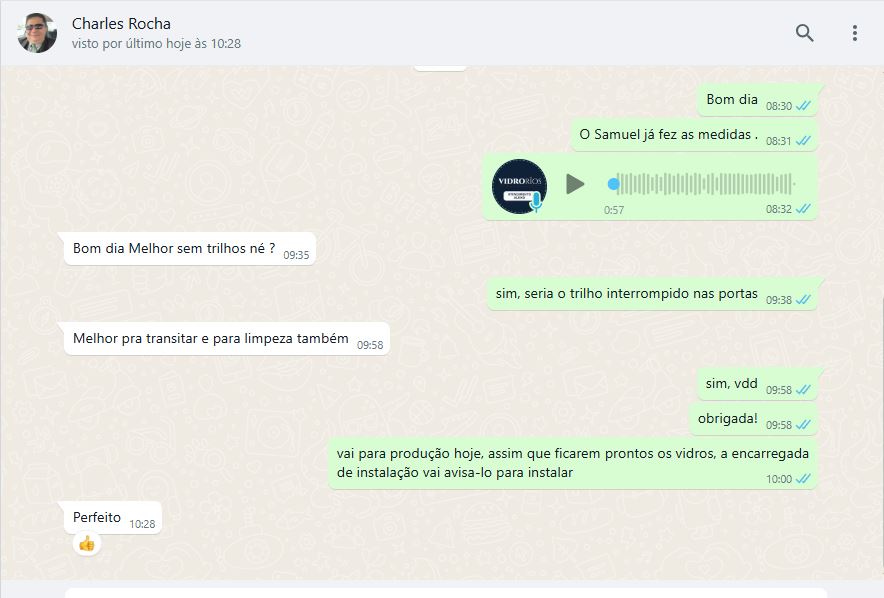The image size is (884, 598).
Task: Click Charles Rocha's profile picture
Action: (x=37, y=33)
